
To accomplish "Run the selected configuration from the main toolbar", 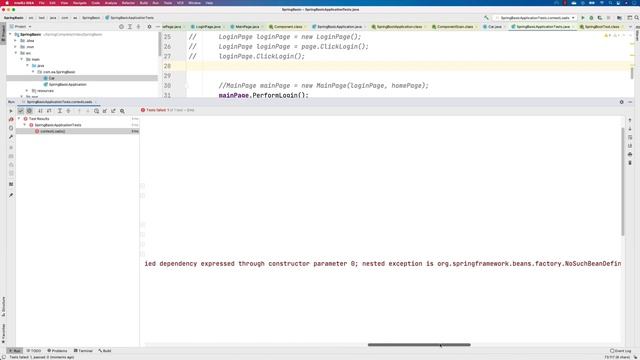I will (x=583, y=18).
